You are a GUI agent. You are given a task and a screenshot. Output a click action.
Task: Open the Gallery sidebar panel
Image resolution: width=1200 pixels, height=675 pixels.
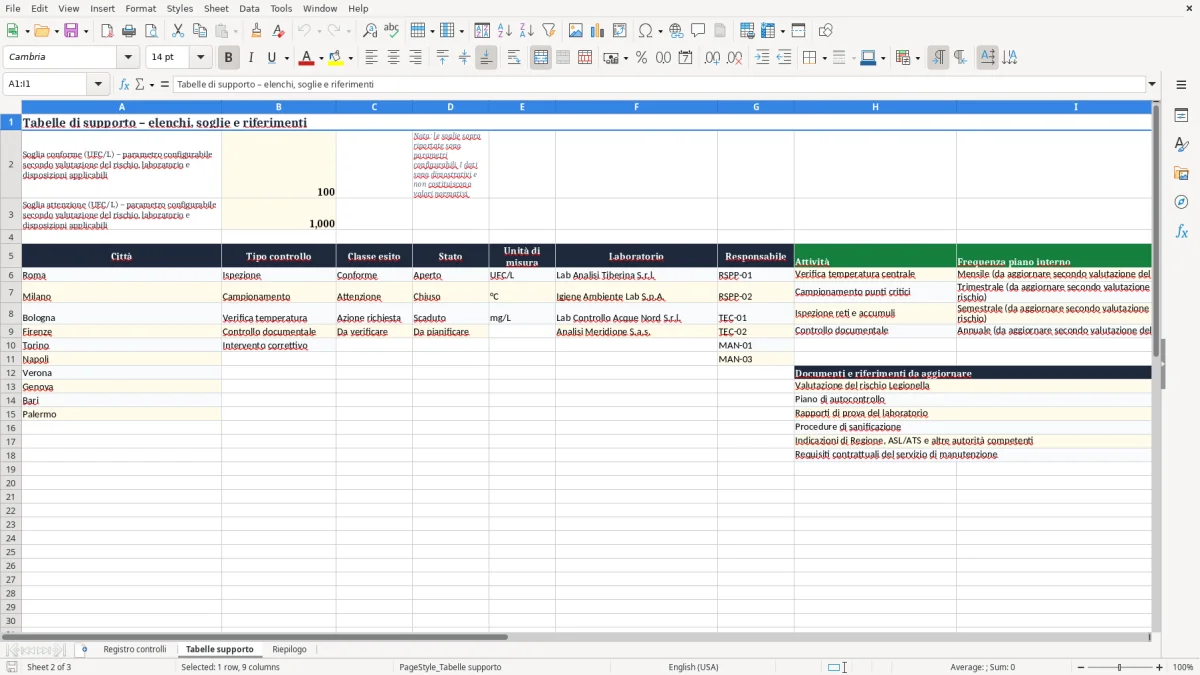tap(1181, 173)
